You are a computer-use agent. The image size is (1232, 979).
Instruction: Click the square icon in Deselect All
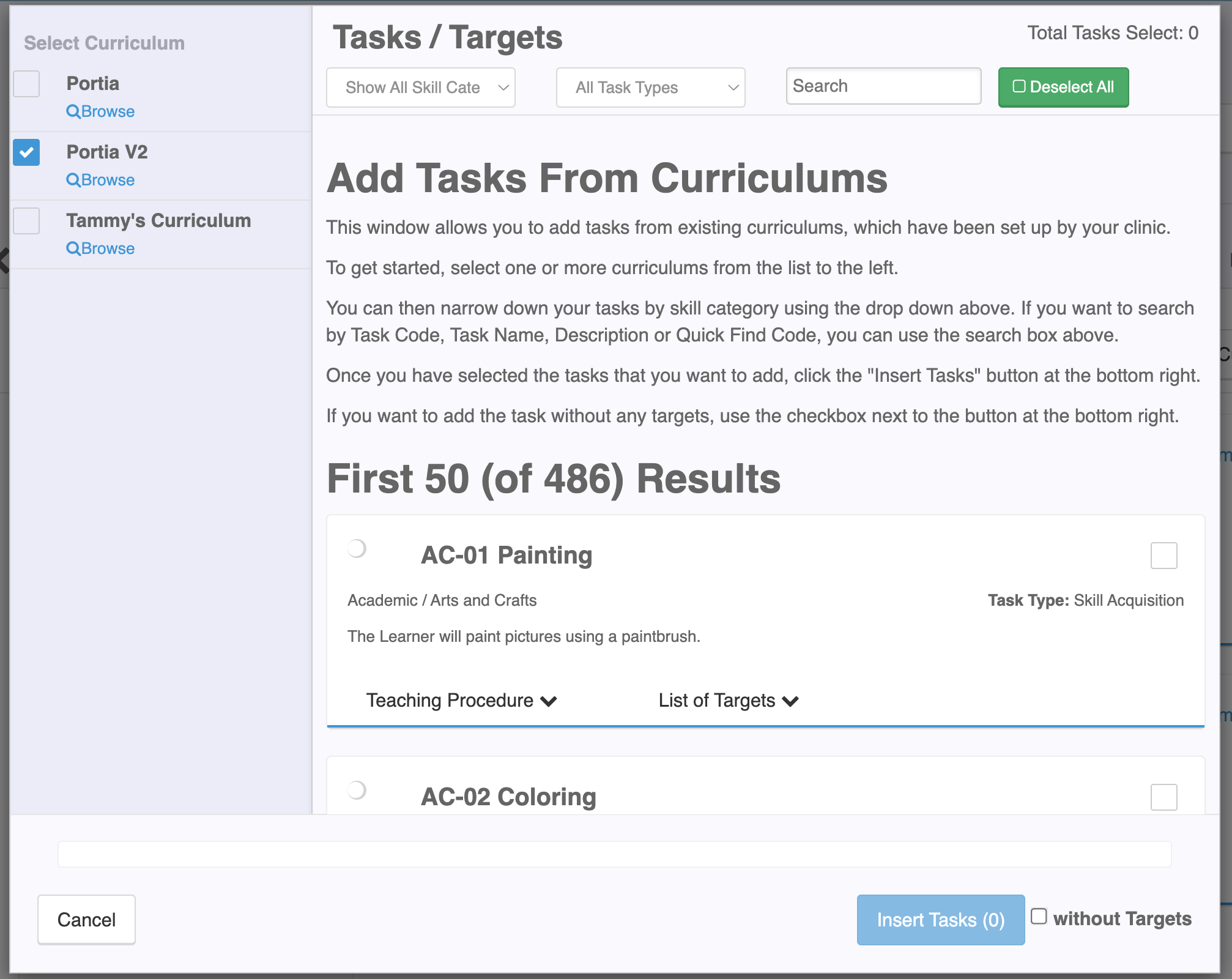[x=1019, y=86]
